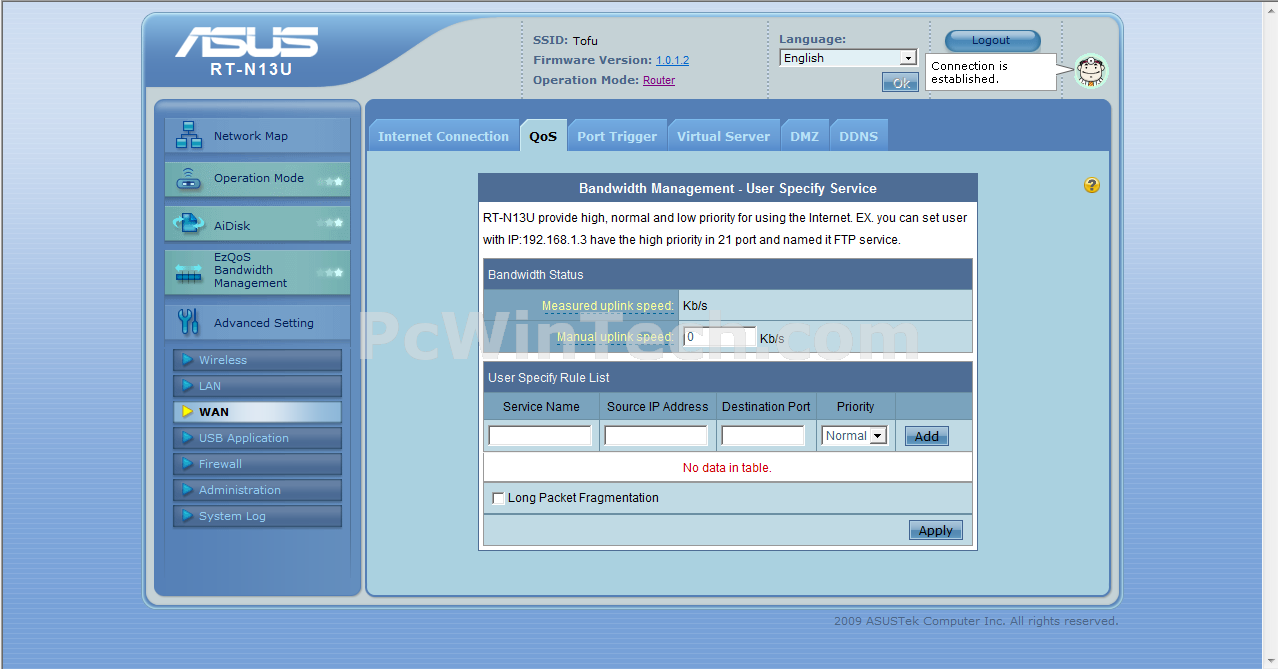Click the yellow help question mark icon

click(1092, 185)
